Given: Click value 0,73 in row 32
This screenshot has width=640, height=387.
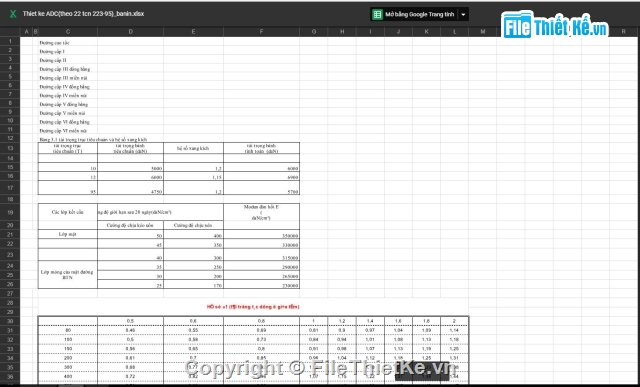Looking at the screenshot, I should pyautogui.click(x=262, y=339).
